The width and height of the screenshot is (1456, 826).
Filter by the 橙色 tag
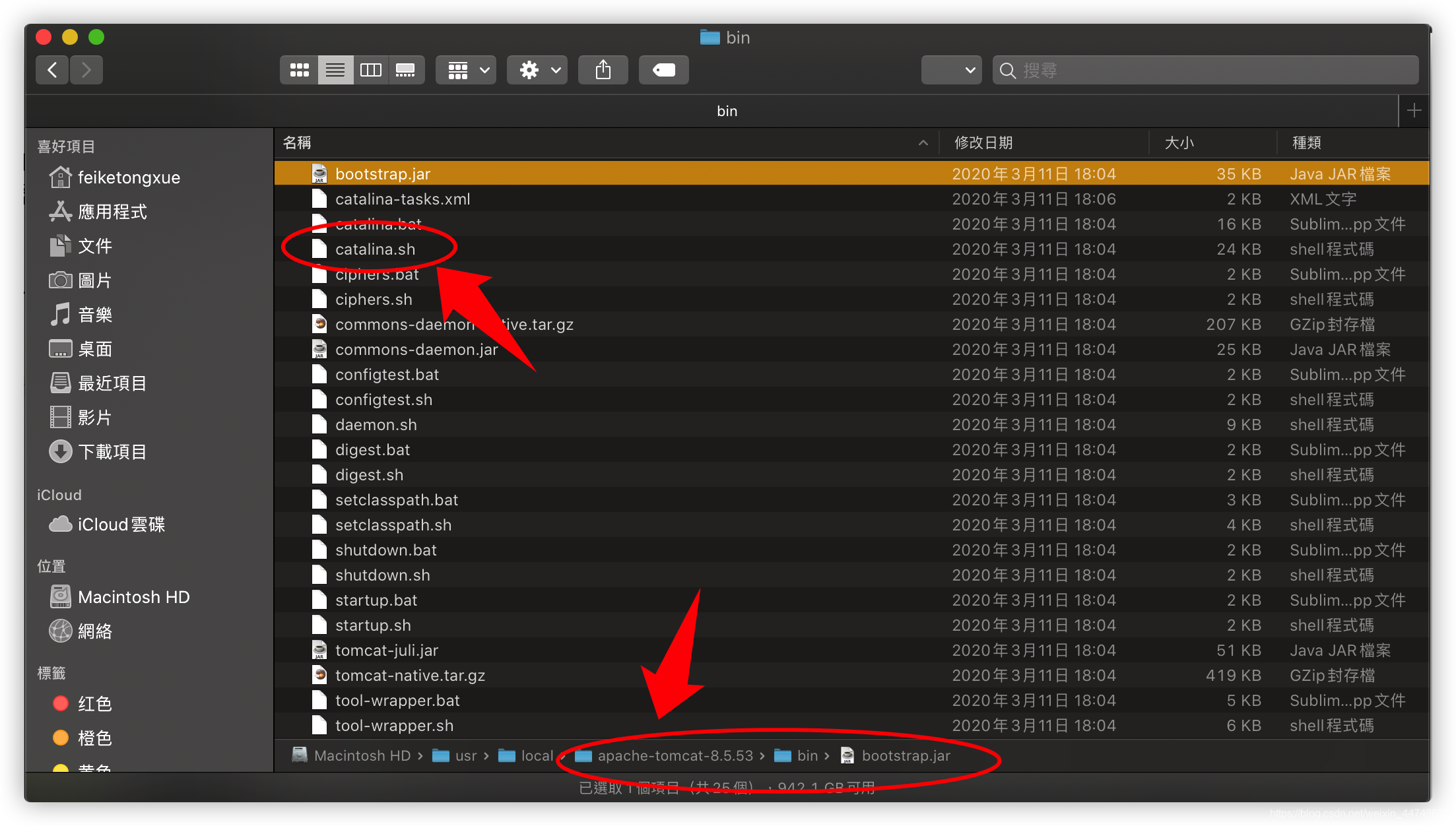[x=82, y=738]
